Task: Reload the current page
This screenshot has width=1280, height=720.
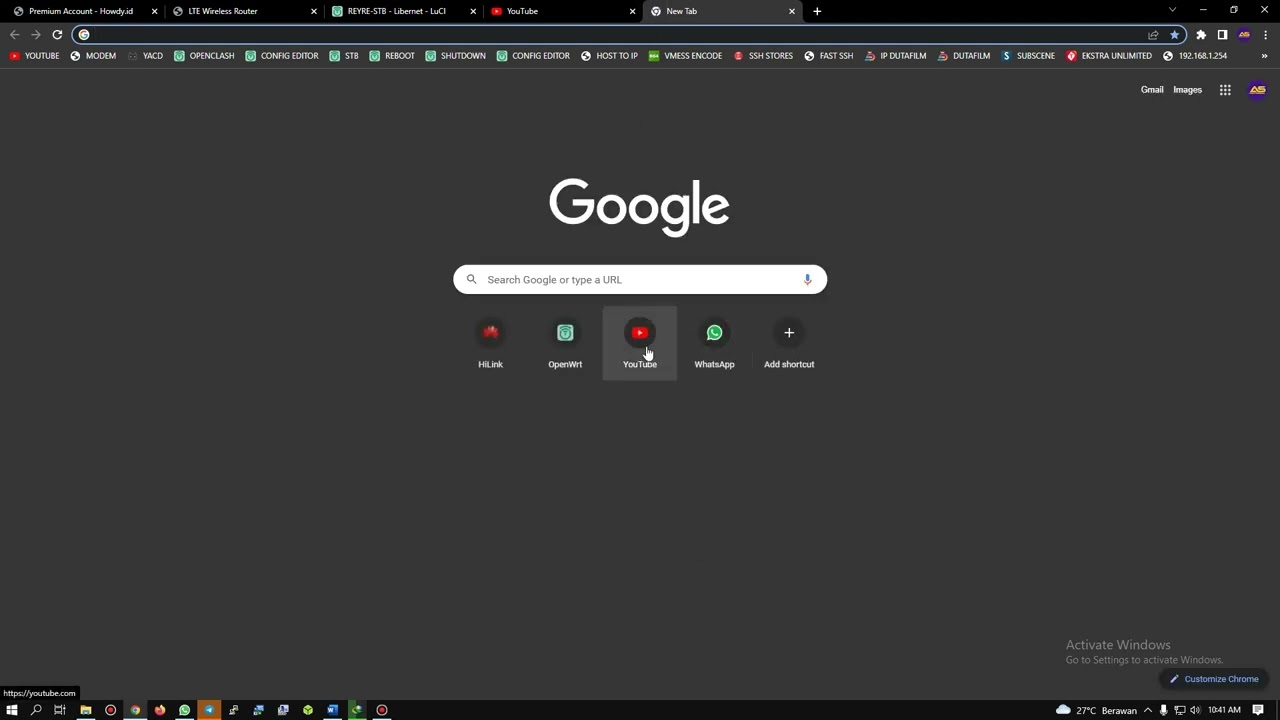Action: click(57, 35)
